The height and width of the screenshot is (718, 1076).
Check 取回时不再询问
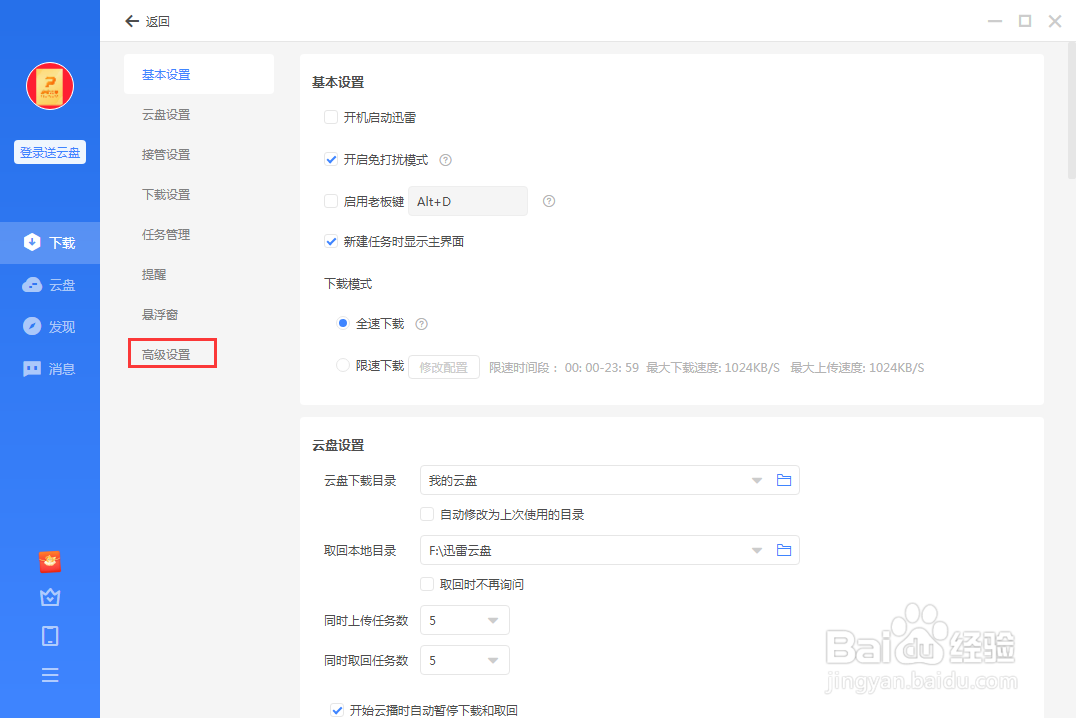[x=426, y=584]
